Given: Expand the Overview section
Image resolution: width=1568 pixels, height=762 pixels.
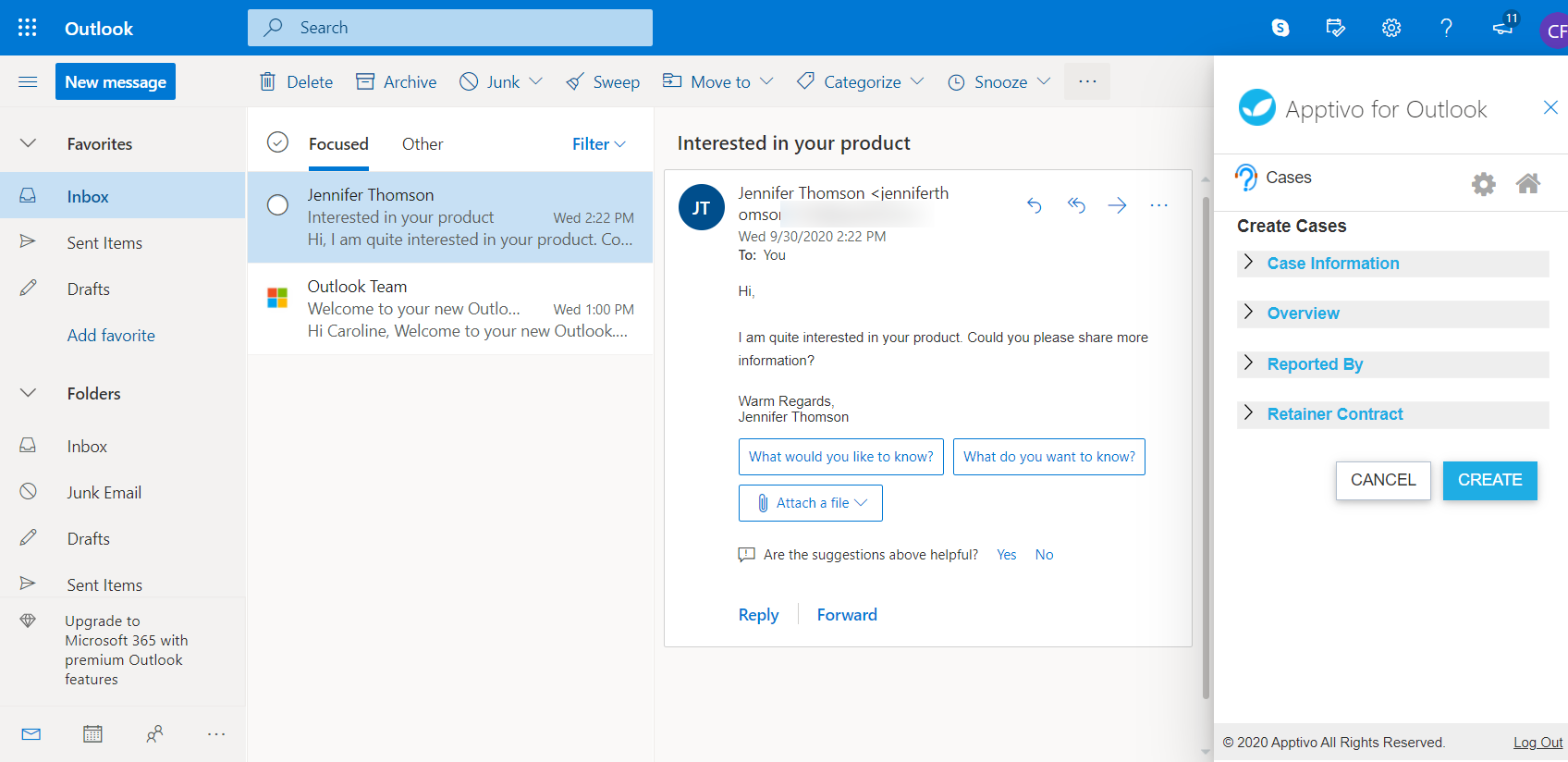Looking at the screenshot, I should click(1392, 313).
